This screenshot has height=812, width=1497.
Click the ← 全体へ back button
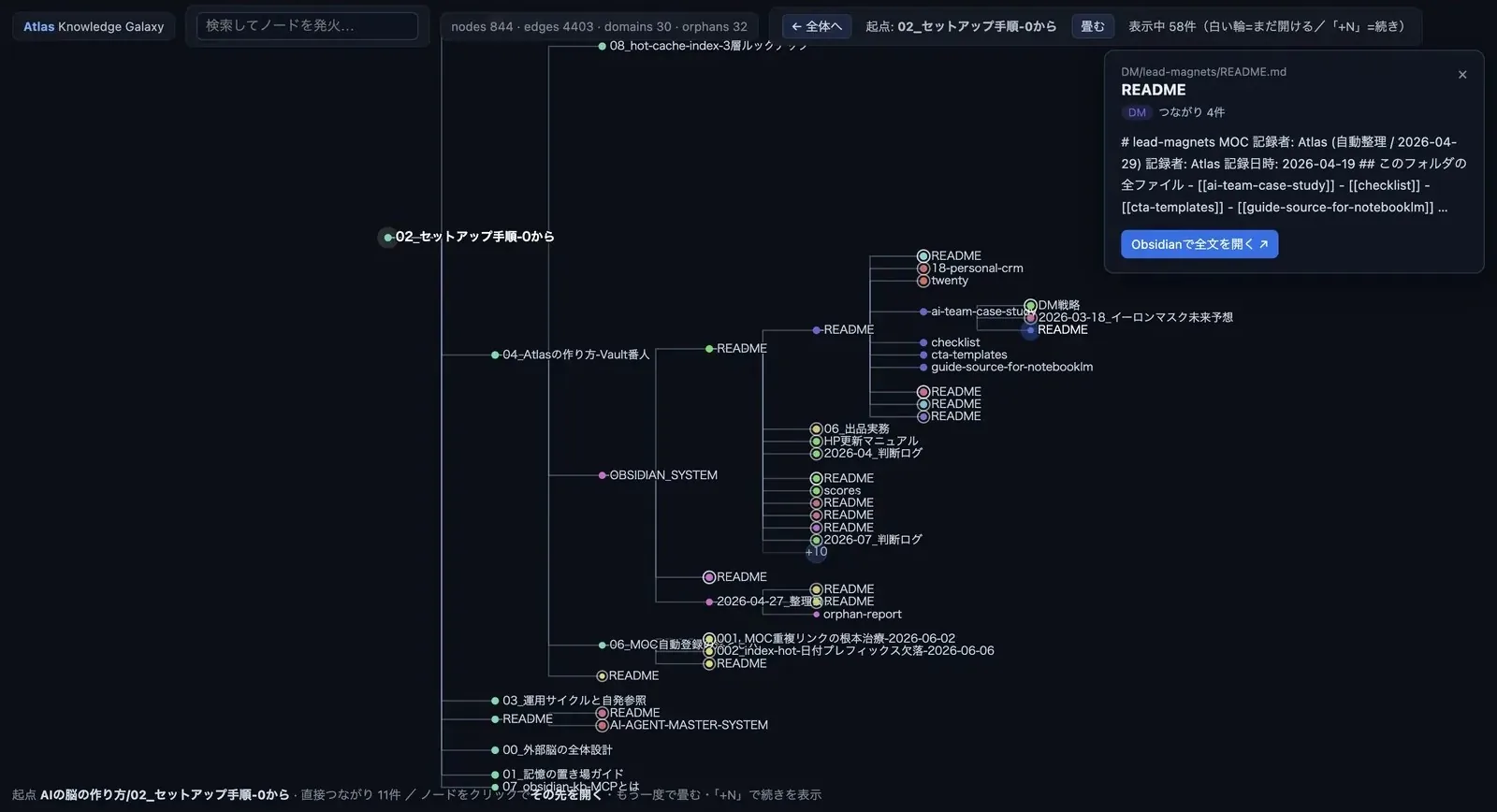817,26
